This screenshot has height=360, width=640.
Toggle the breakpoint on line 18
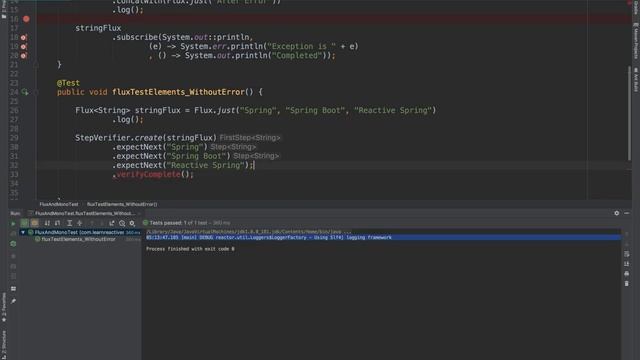click(x=24, y=37)
